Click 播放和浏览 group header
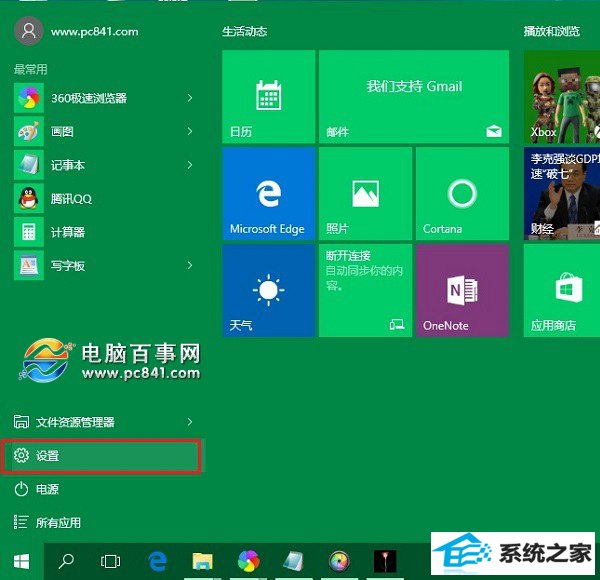The height and width of the screenshot is (580, 600). (552, 31)
